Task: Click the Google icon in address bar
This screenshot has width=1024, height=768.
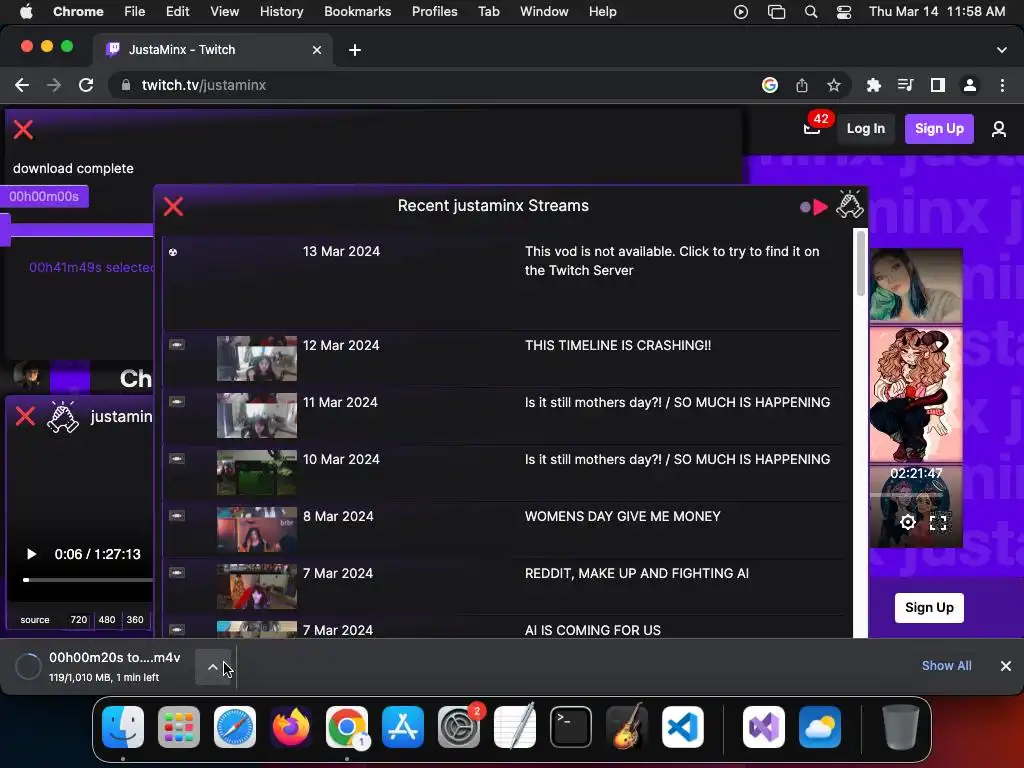Action: coord(770,85)
